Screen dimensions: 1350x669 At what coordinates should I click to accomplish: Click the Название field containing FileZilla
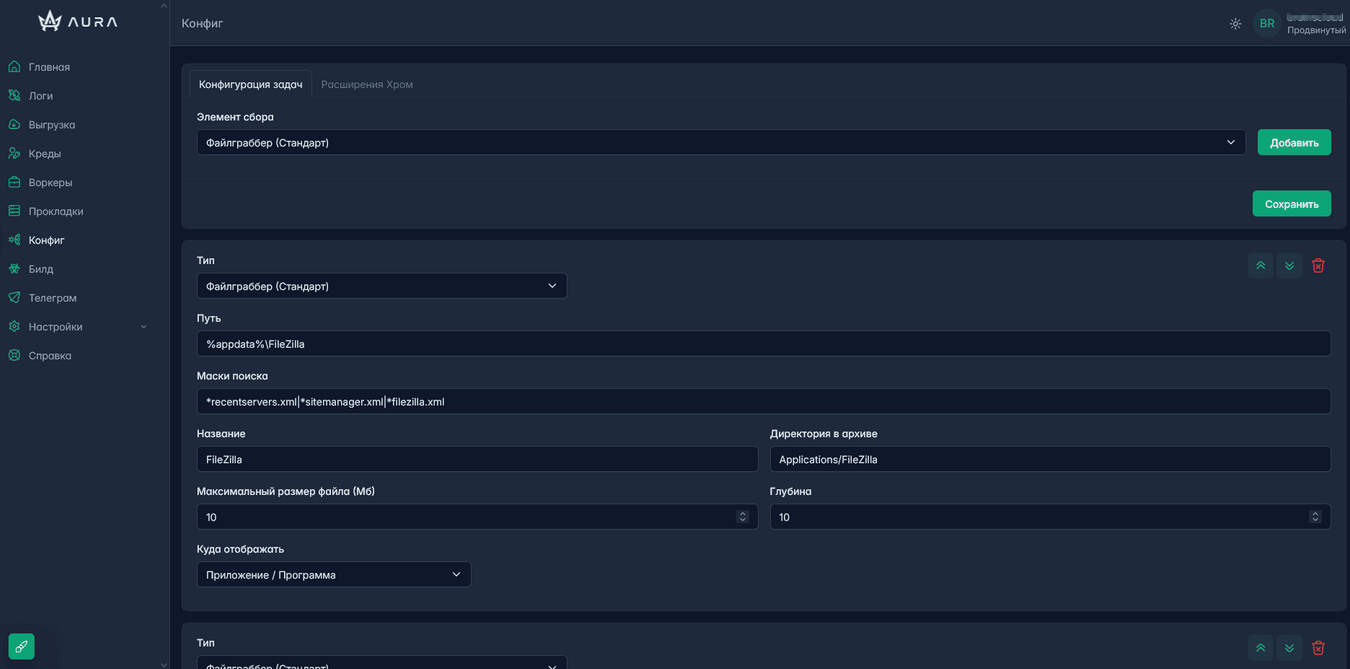coord(477,459)
